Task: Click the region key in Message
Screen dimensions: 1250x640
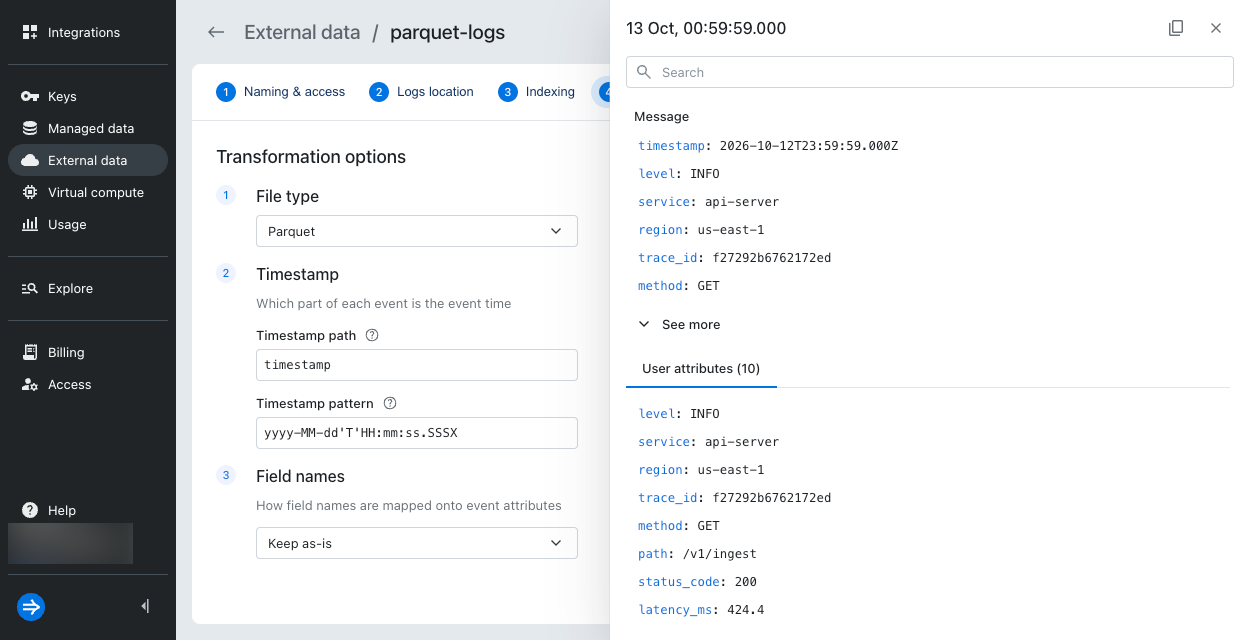Action: click(660, 230)
